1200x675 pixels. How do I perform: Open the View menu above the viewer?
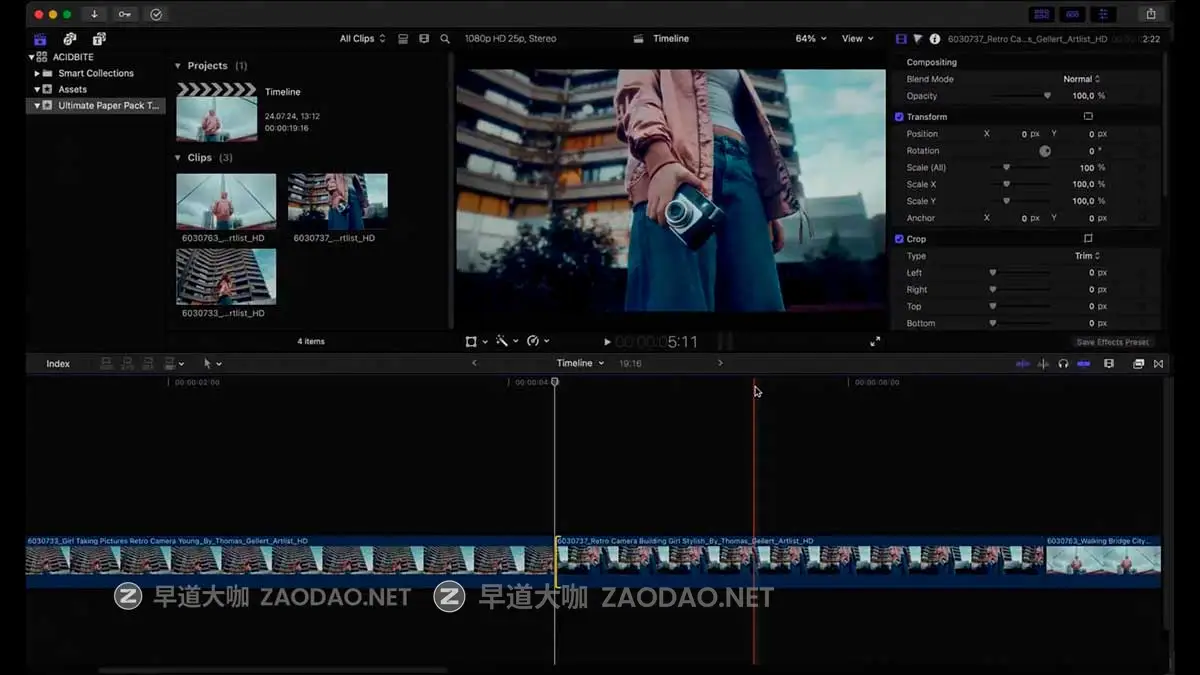coord(855,38)
